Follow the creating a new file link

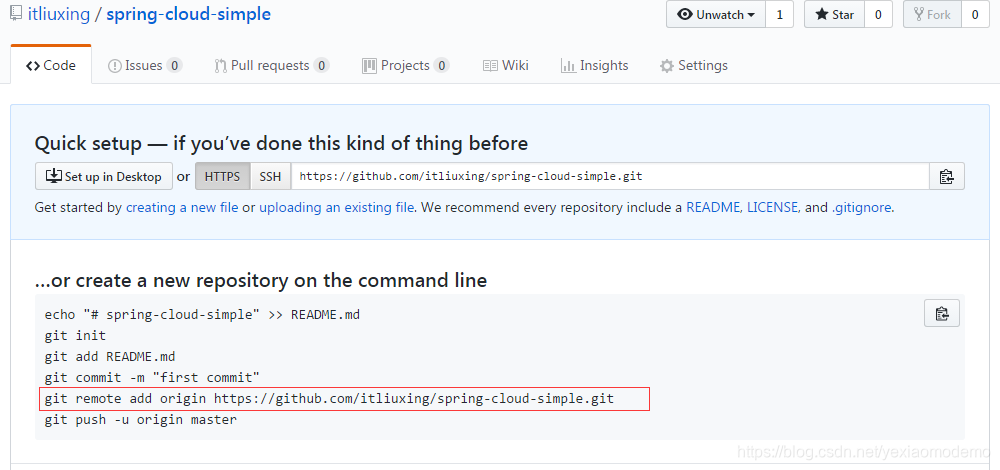coord(182,208)
